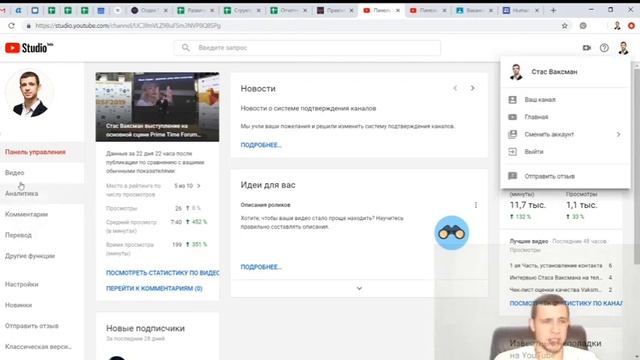Expand ranking place arrow 5 из 10
The height and width of the screenshot is (360, 640).
click(x=199, y=186)
